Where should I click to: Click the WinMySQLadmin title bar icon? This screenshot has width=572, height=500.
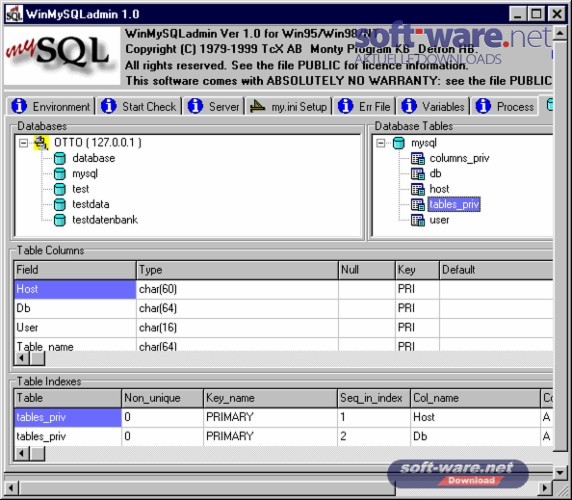(15, 14)
